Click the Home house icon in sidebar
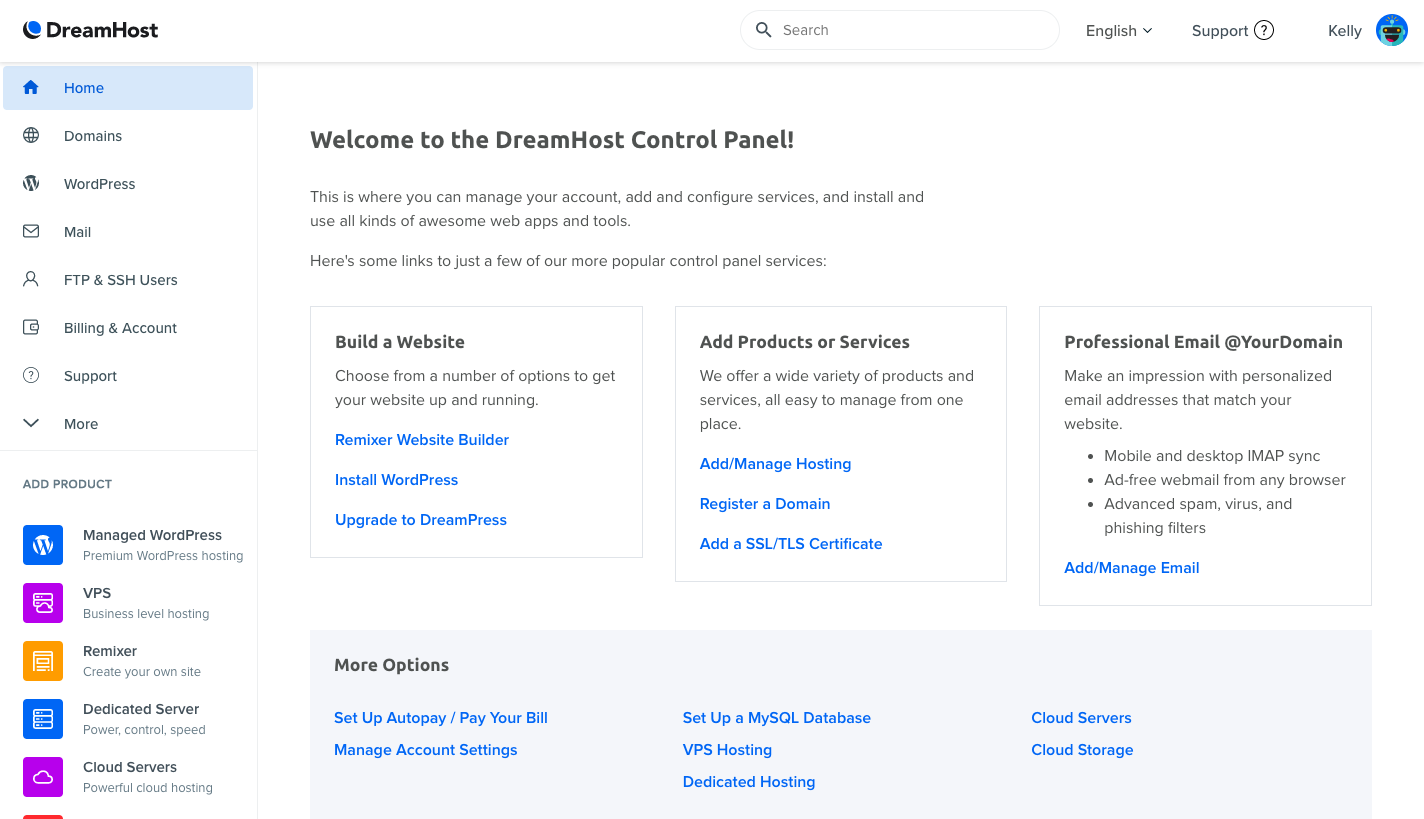 [31, 87]
